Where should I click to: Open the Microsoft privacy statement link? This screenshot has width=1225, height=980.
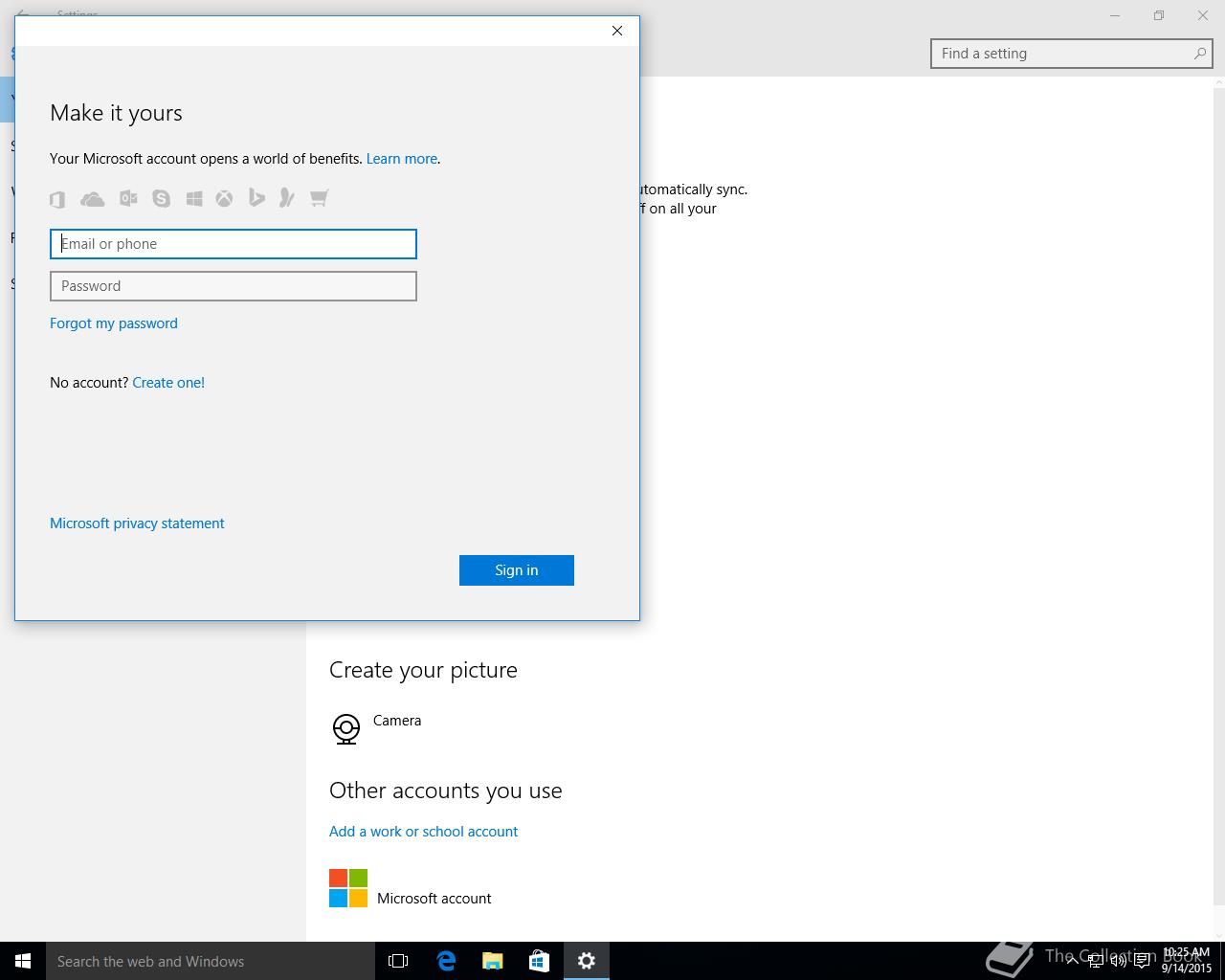pyautogui.click(x=137, y=523)
